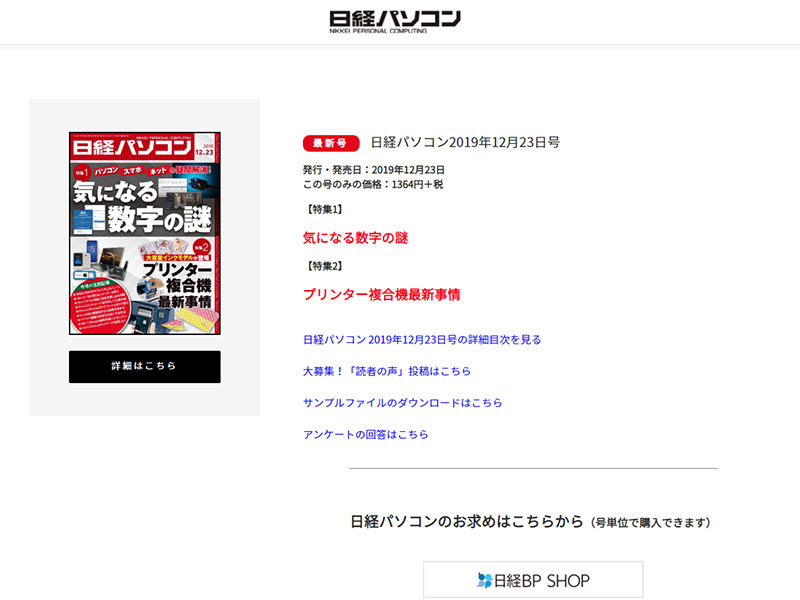This screenshot has height=600, width=800.
Task: Open the サンプルファイルのダウンロードはこちら link
Action: click(403, 403)
